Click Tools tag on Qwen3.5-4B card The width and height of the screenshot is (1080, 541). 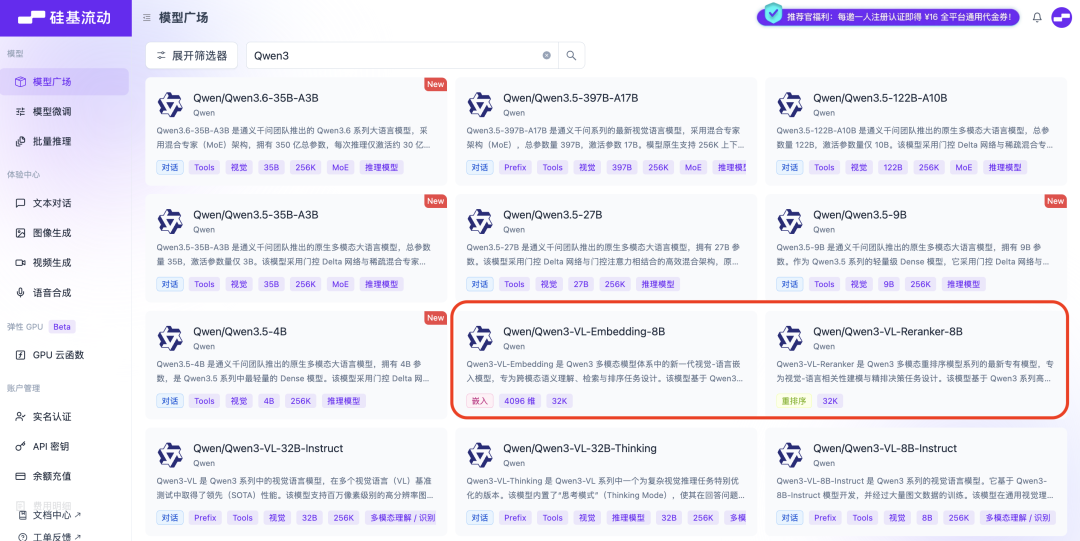205,400
